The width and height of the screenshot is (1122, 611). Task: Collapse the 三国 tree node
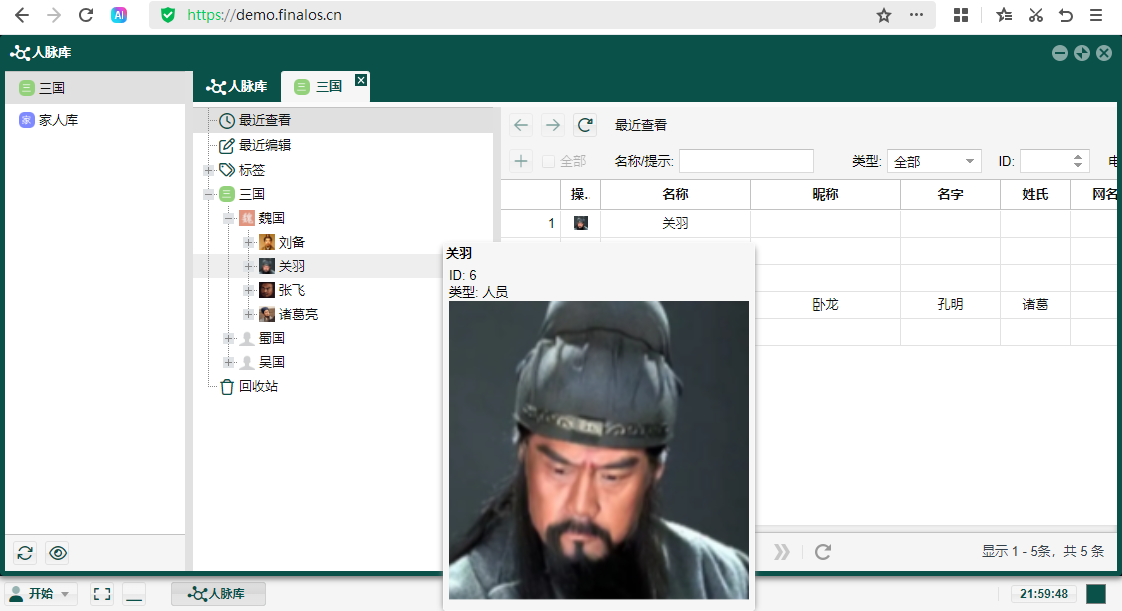pos(209,194)
